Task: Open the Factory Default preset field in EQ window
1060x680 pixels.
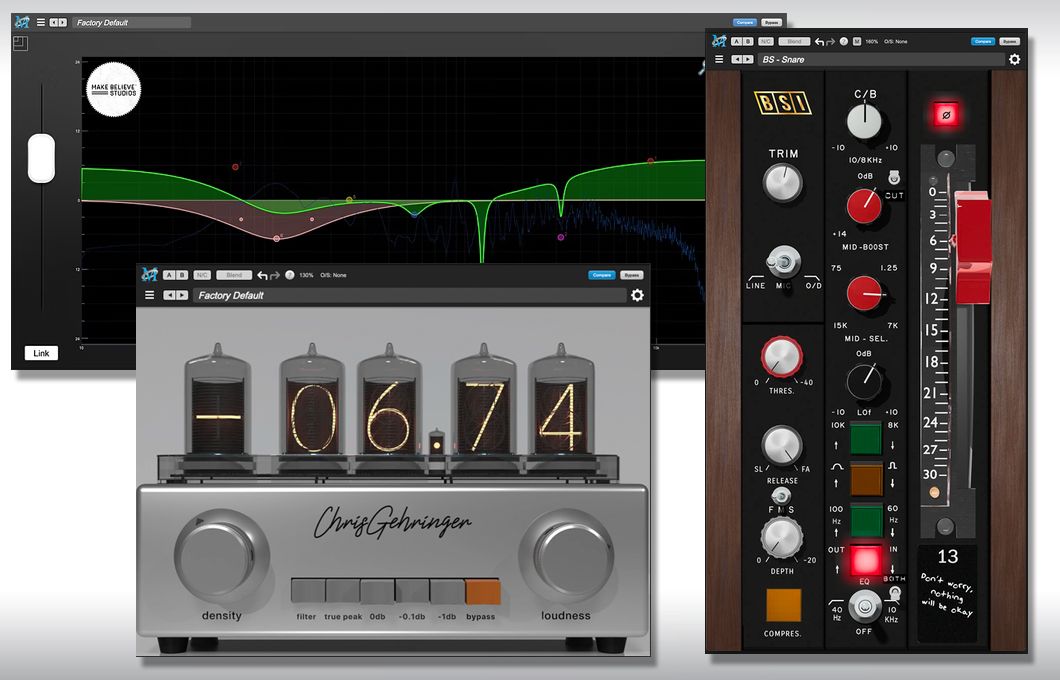Action: point(132,22)
